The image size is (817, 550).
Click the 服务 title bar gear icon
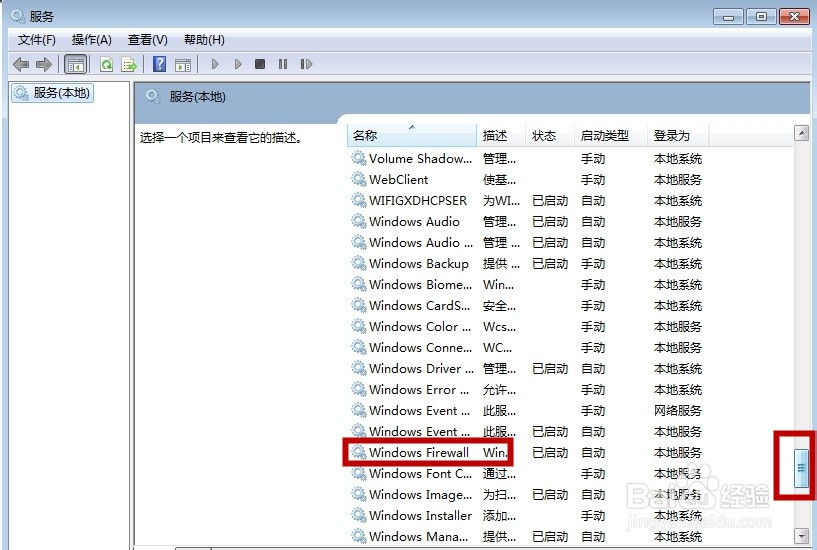point(18,16)
